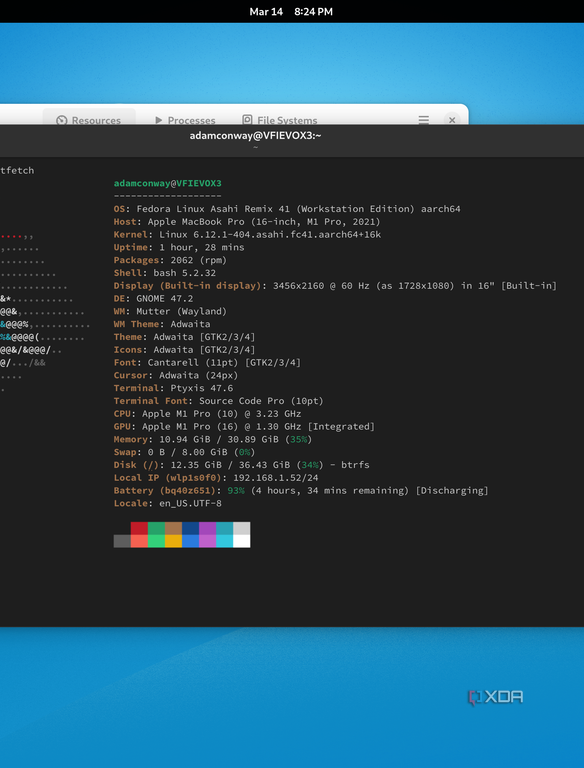
Task: Click the CPU line Apple M1 Pro (10)
Action: [207, 413]
